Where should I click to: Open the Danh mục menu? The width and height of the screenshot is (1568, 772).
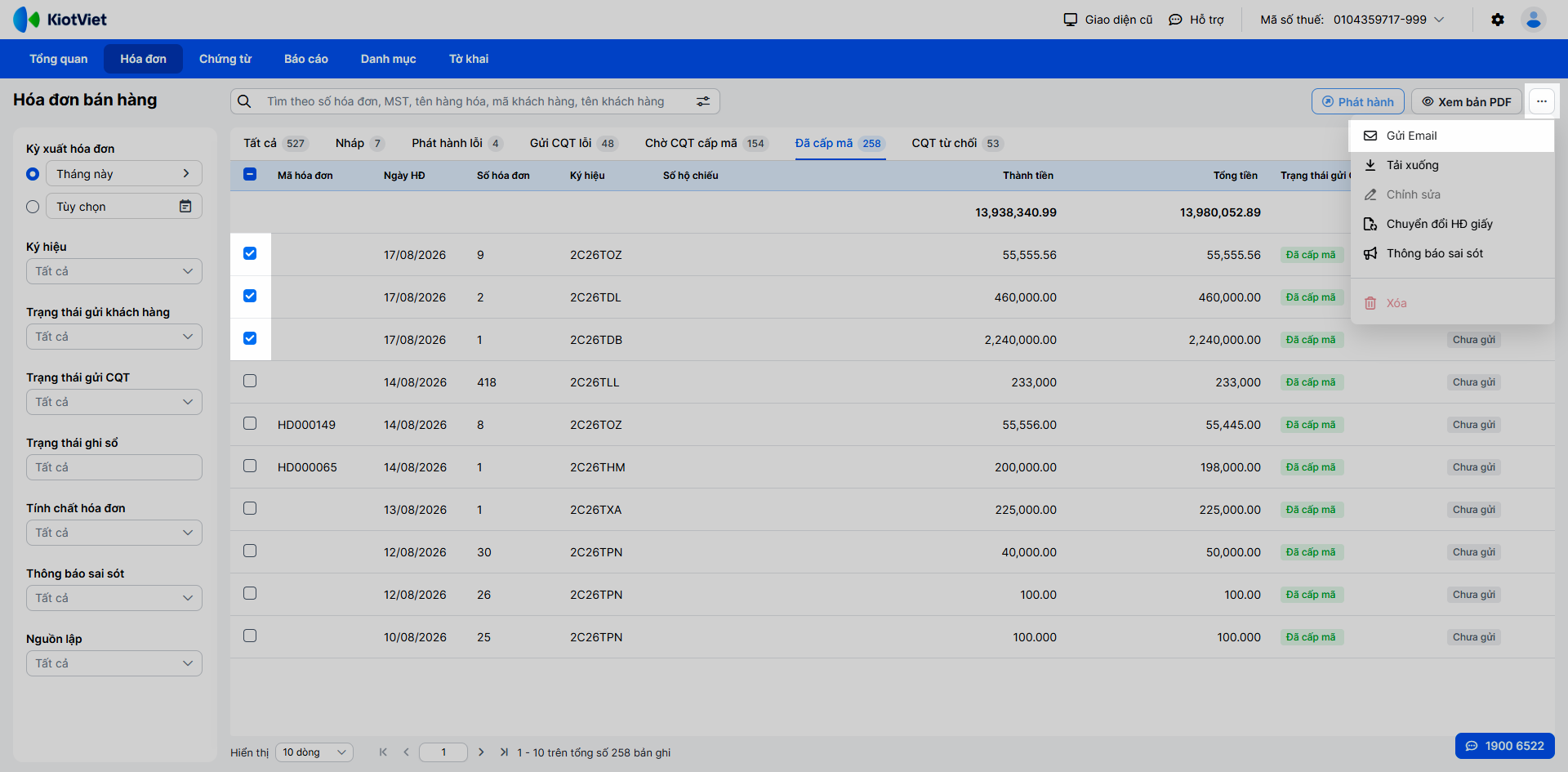389,59
